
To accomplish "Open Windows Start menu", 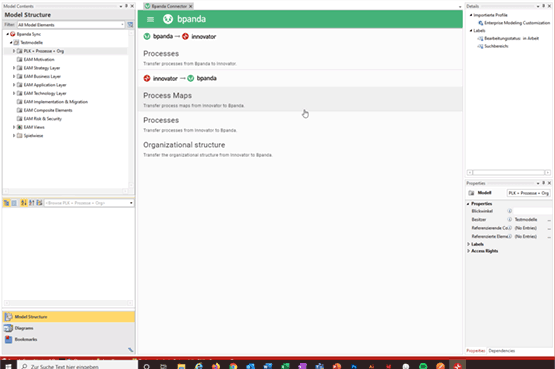I will [8, 366].
